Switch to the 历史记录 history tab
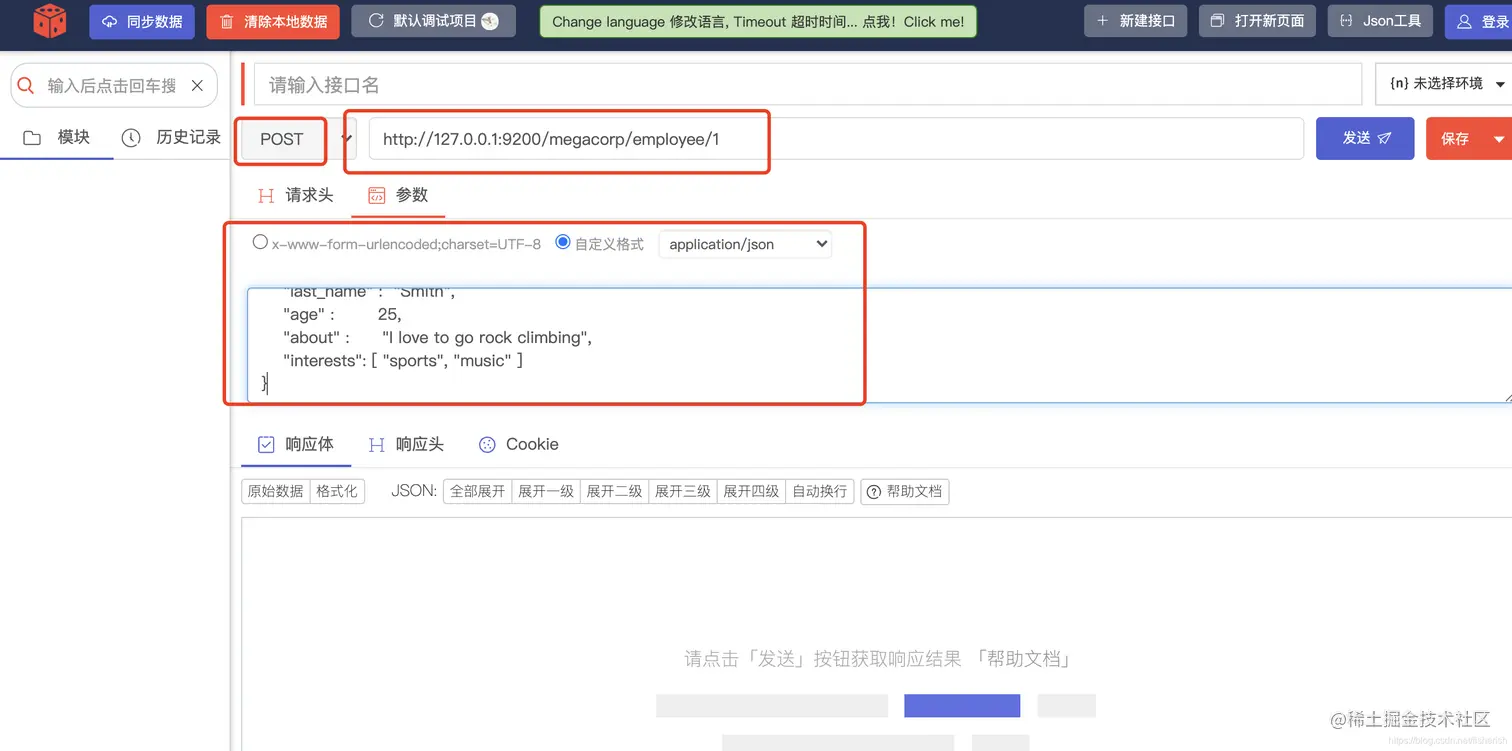Viewport: 1512px width, 751px height. (171, 137)
